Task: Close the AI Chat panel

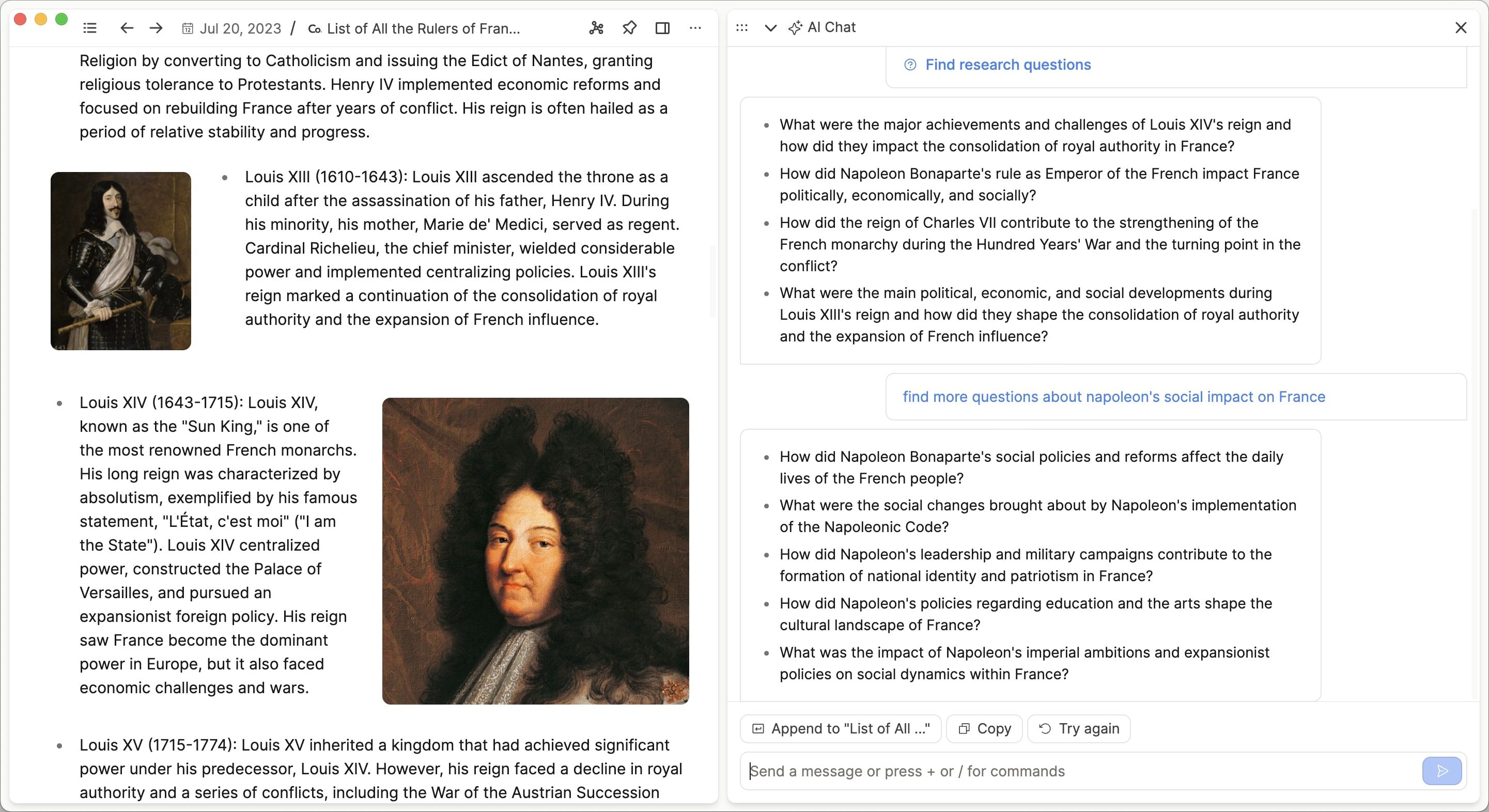Action: [1461, 28]
